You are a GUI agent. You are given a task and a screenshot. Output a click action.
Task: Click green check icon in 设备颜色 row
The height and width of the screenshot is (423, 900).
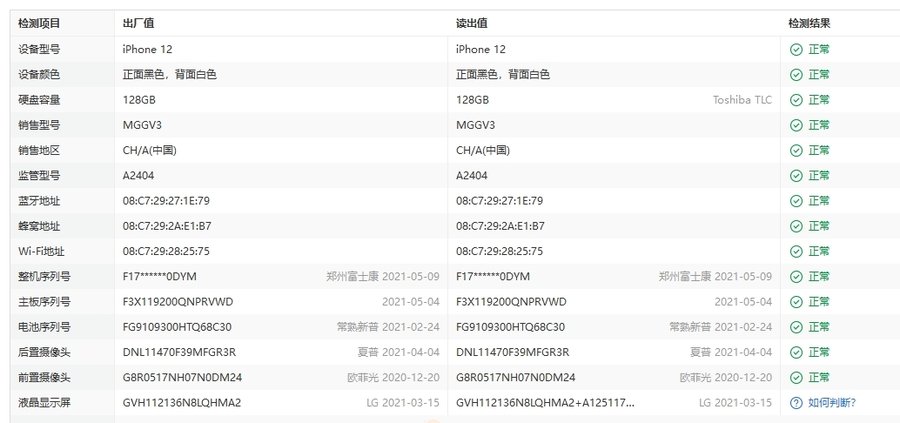pos(796,75)
